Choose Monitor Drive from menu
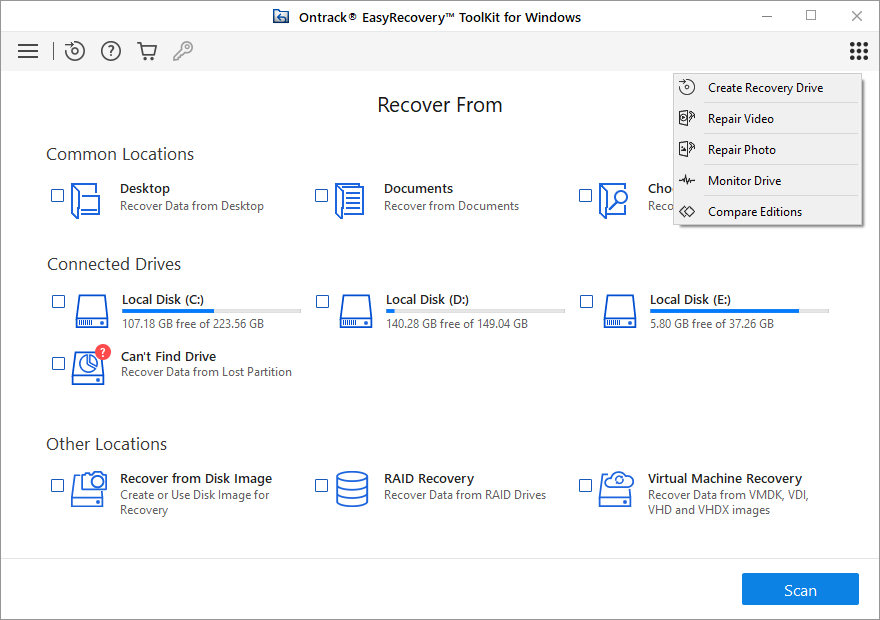The image size is (880, 620). [x=768, y=180]
